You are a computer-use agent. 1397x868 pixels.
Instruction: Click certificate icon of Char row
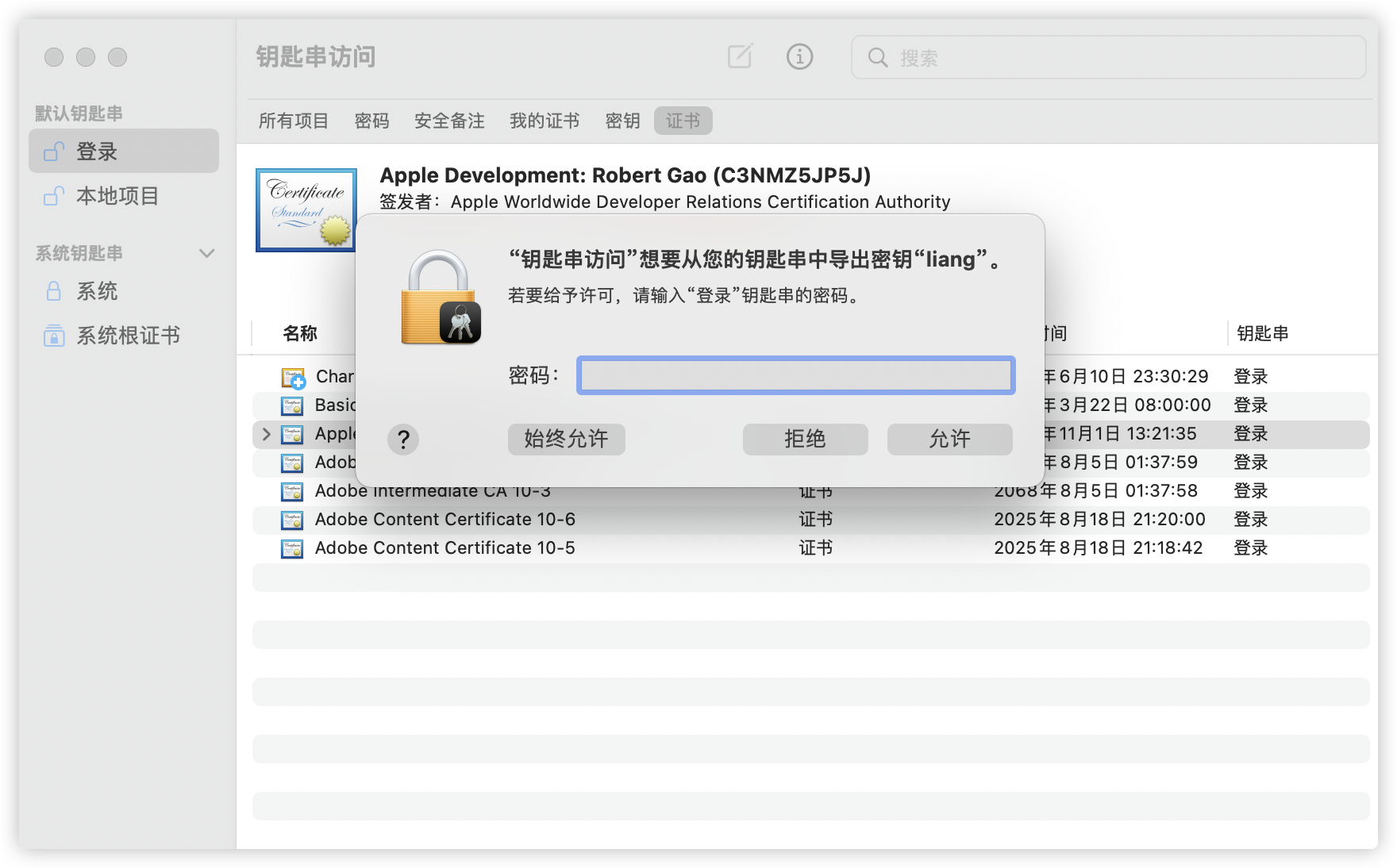coord(293,378)
